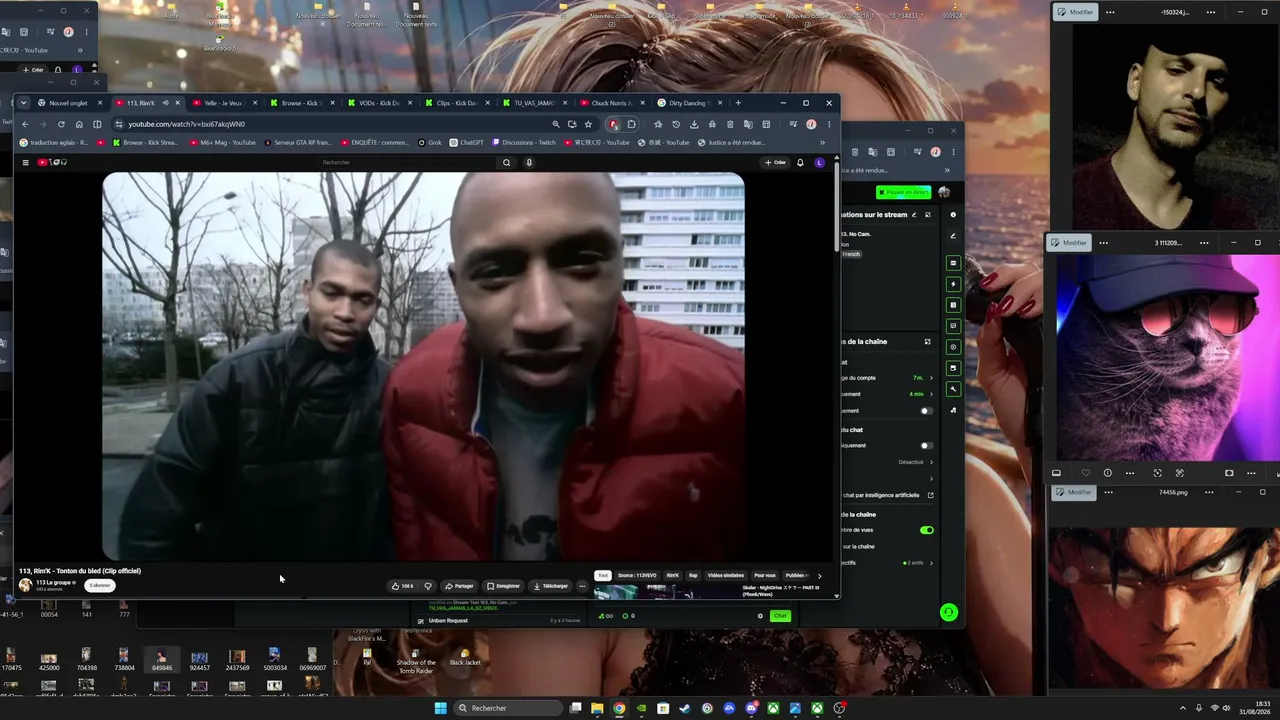Switch to the 'Yelle - Je Veux' tab
The image size is (1280, 720).
224,103
